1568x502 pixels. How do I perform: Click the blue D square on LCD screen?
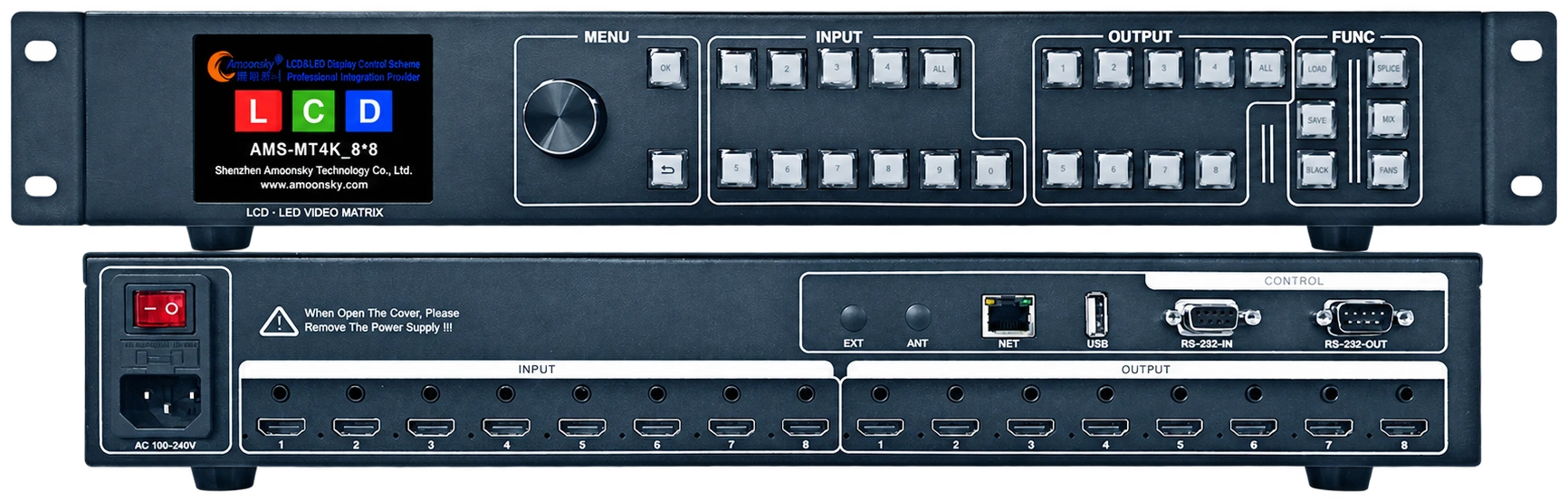coord(368,111)
